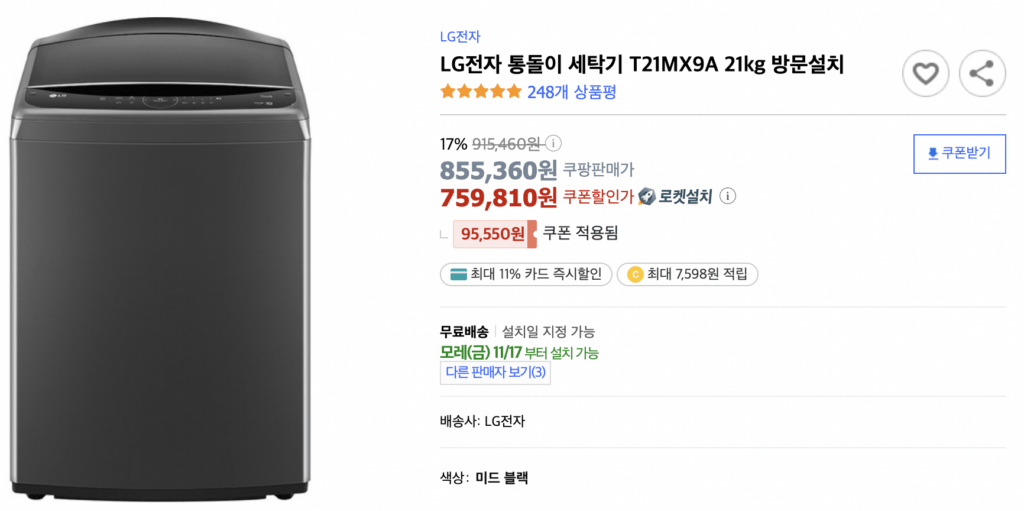This screenshot has height=511, width=1024.
Task: Click download arrow icon on 쿠폰받기
Action: pyautogui.click(x=933, y=154)
